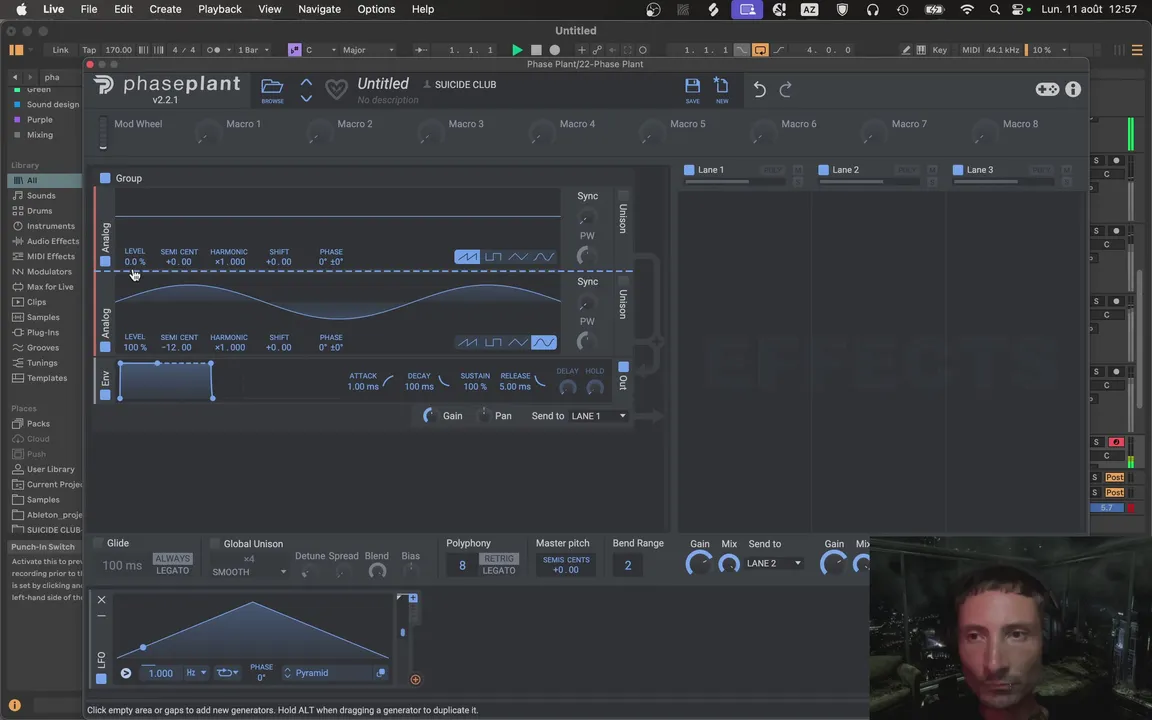
Task: Enable Global Unison checkbox
Action: (x=215, y=544)
